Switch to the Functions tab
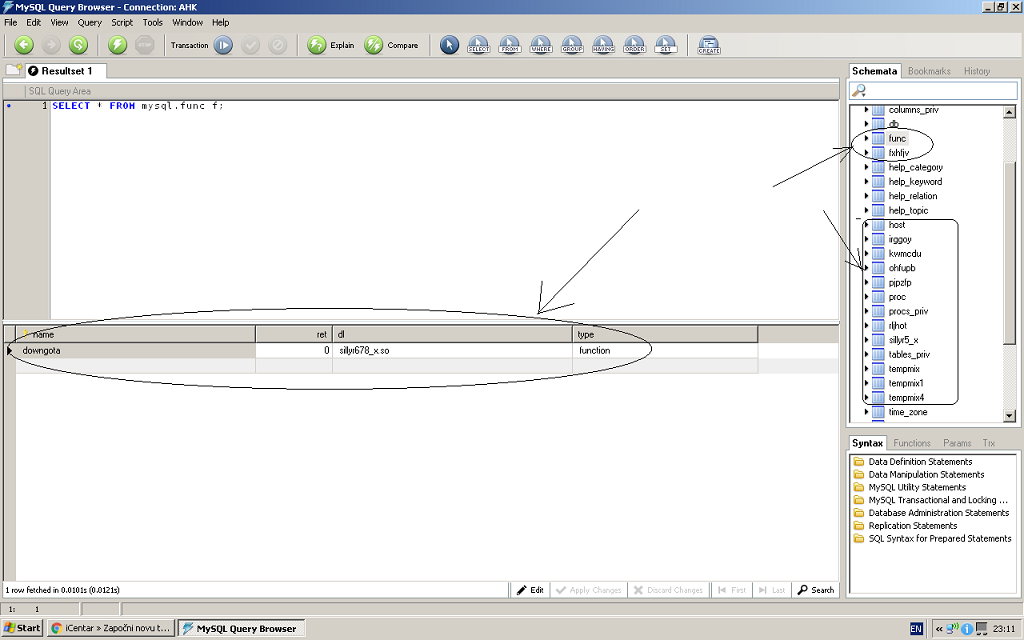The image size is (1024, 640). point(911,443)
